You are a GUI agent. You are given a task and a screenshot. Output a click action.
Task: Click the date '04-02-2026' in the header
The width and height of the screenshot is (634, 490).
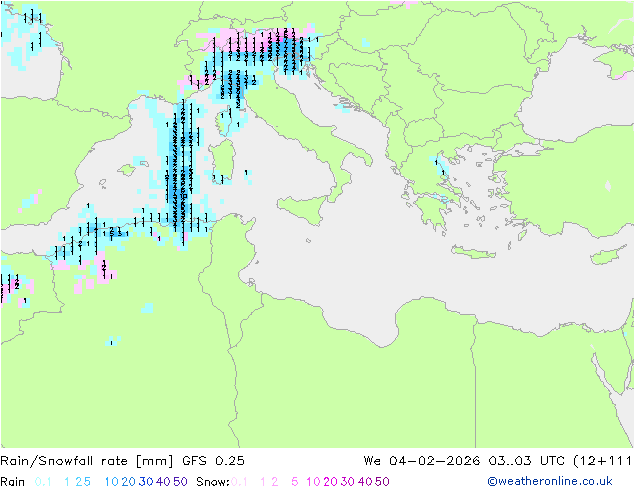[435, 461]
